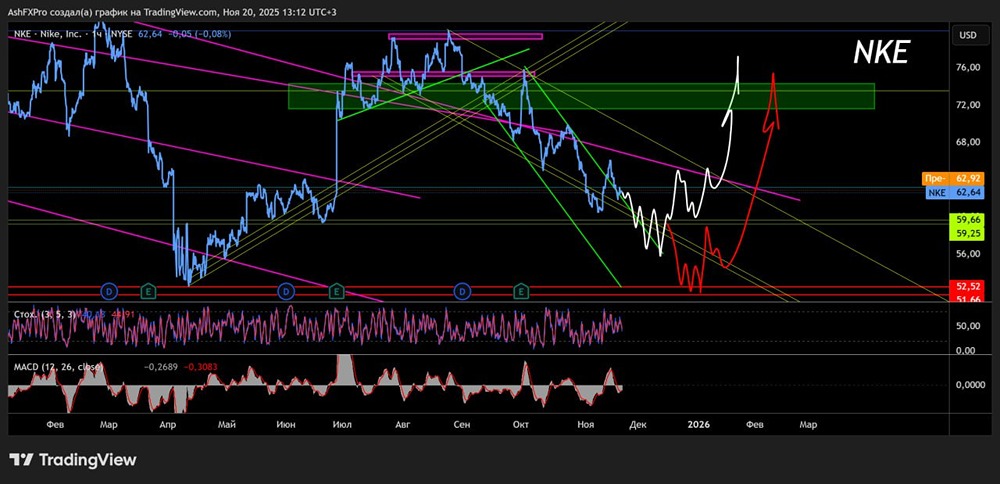Click the 72,00 price axis value
Viewport: 1000px width, 484px height.
pyautogui.click(x=967, y=105)
